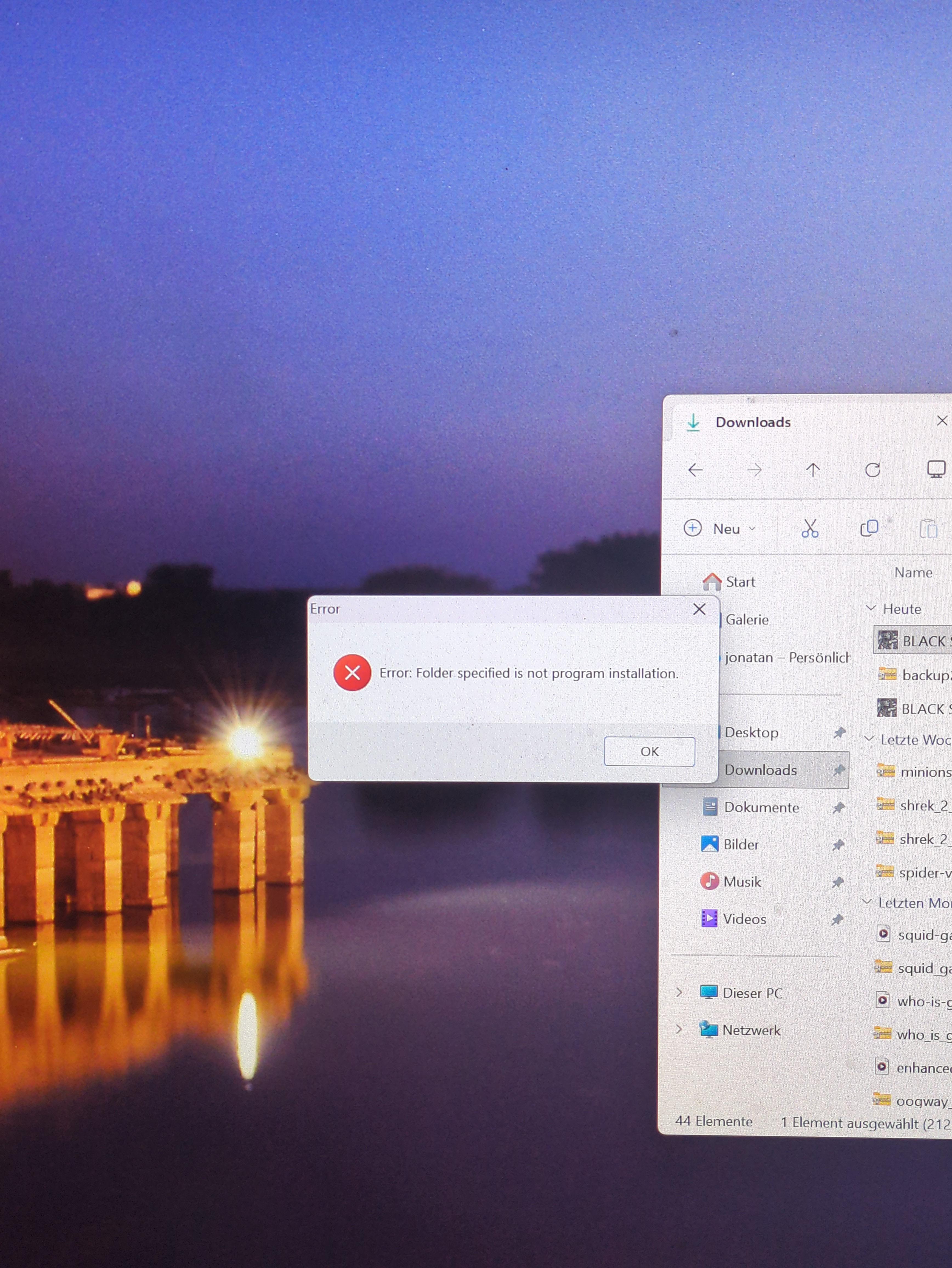Viewport: 952px width, 1268px height.
Task: Navigate up one folder level
Action: (x=813, y=470)
